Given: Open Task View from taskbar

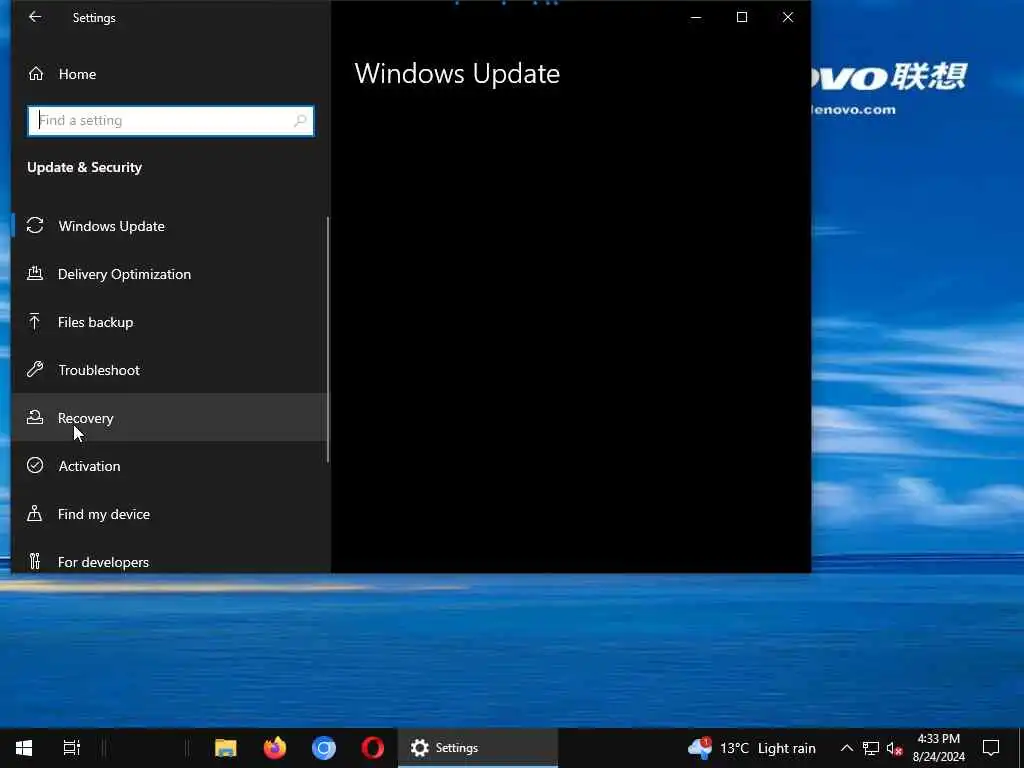Looking at the screenshot, I should click(72, 748).
